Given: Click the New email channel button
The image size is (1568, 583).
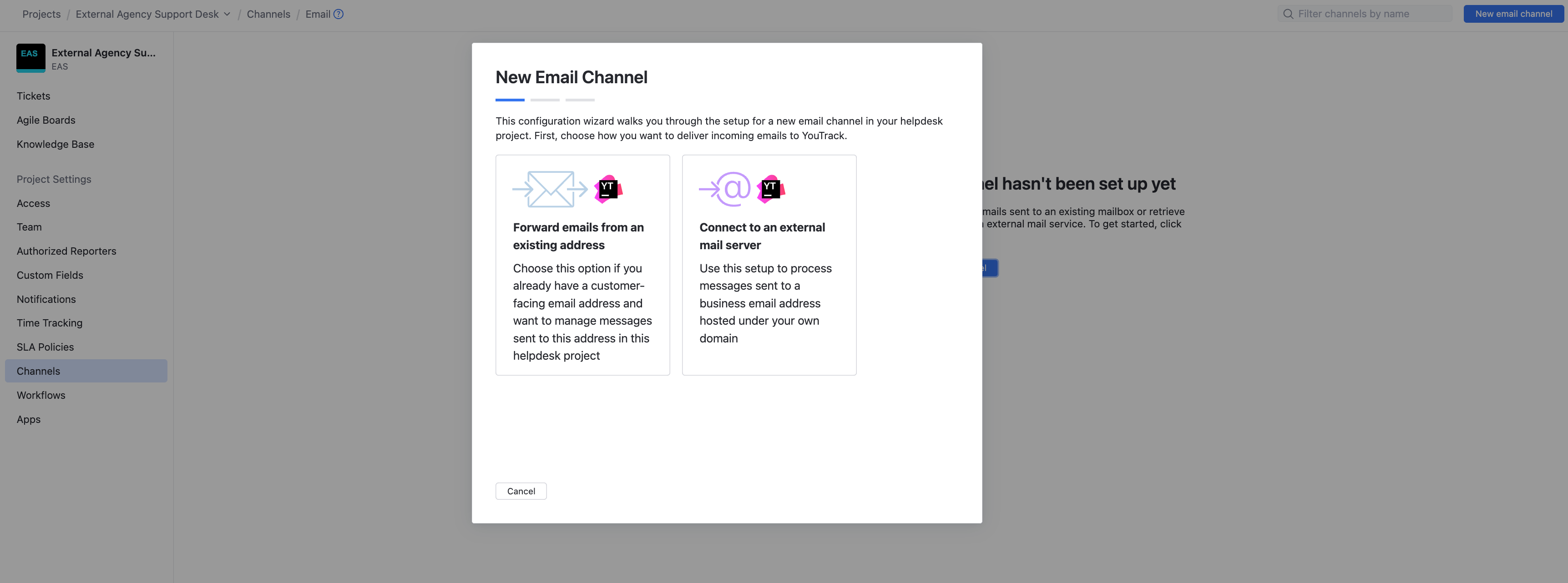Looking at the screenshot, I should coord(1513,13).
